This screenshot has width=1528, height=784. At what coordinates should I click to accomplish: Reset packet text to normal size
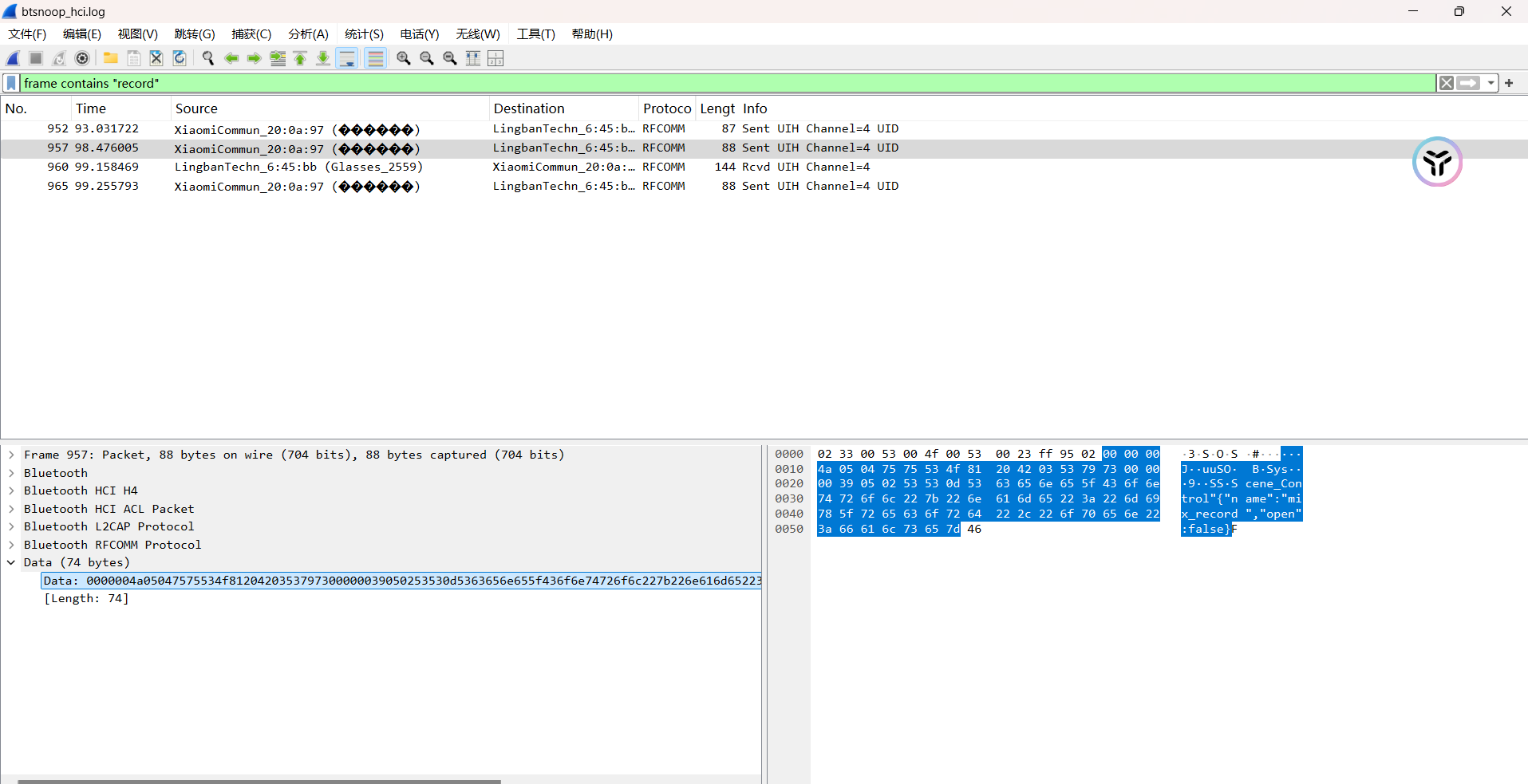[x=450, y=58]
